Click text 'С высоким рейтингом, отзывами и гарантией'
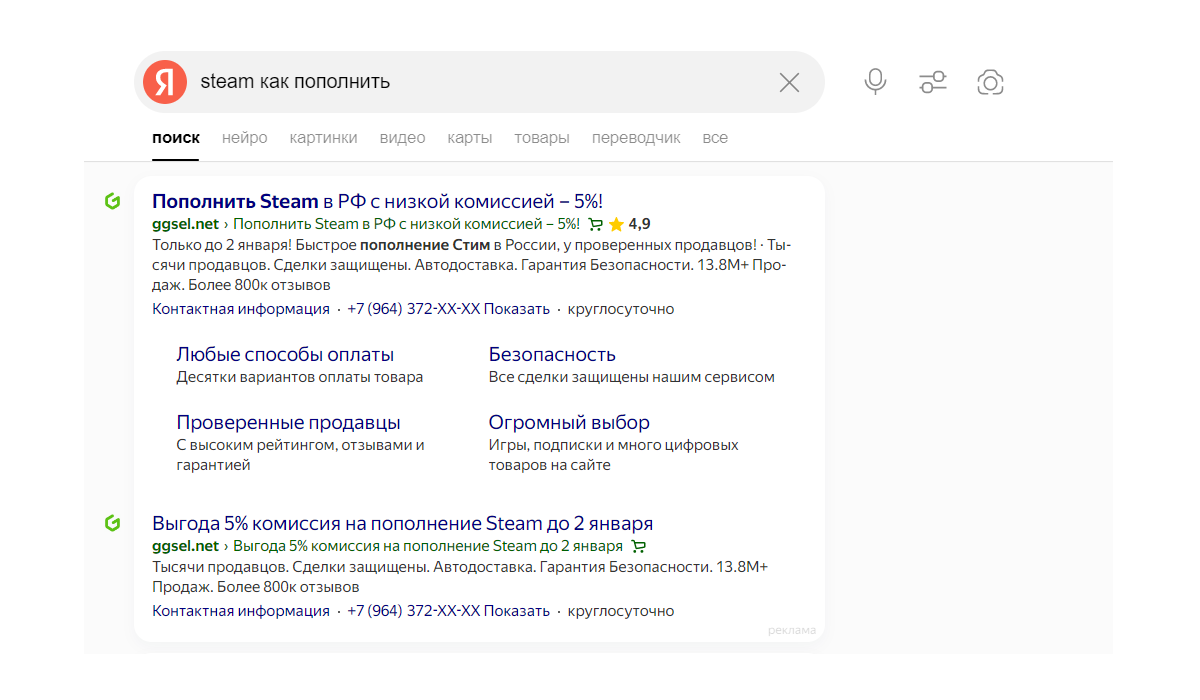The image size is (1200, 700). point(300,455)
